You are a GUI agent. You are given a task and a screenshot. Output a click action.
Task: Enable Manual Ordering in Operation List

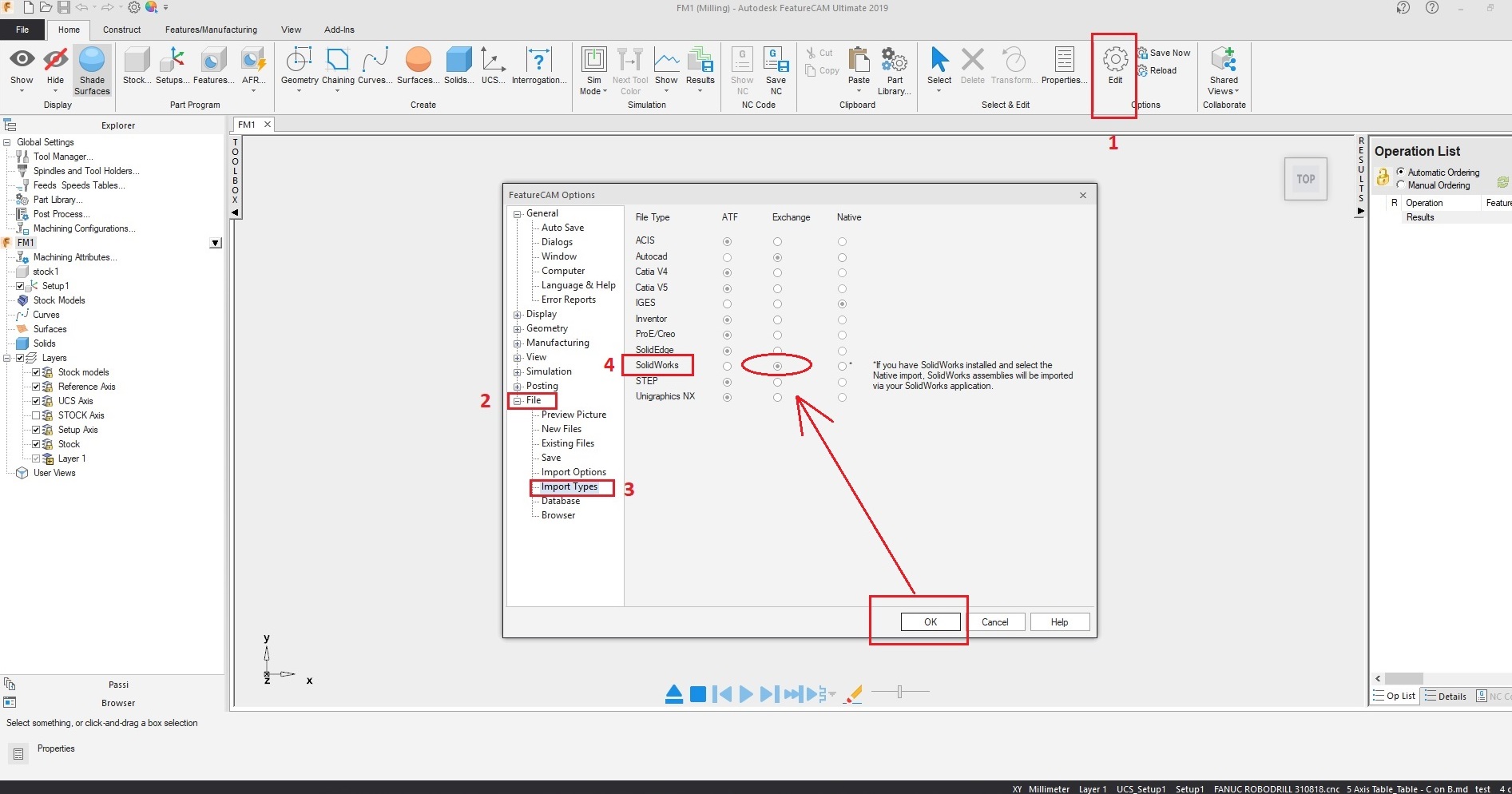[1402, 185]
